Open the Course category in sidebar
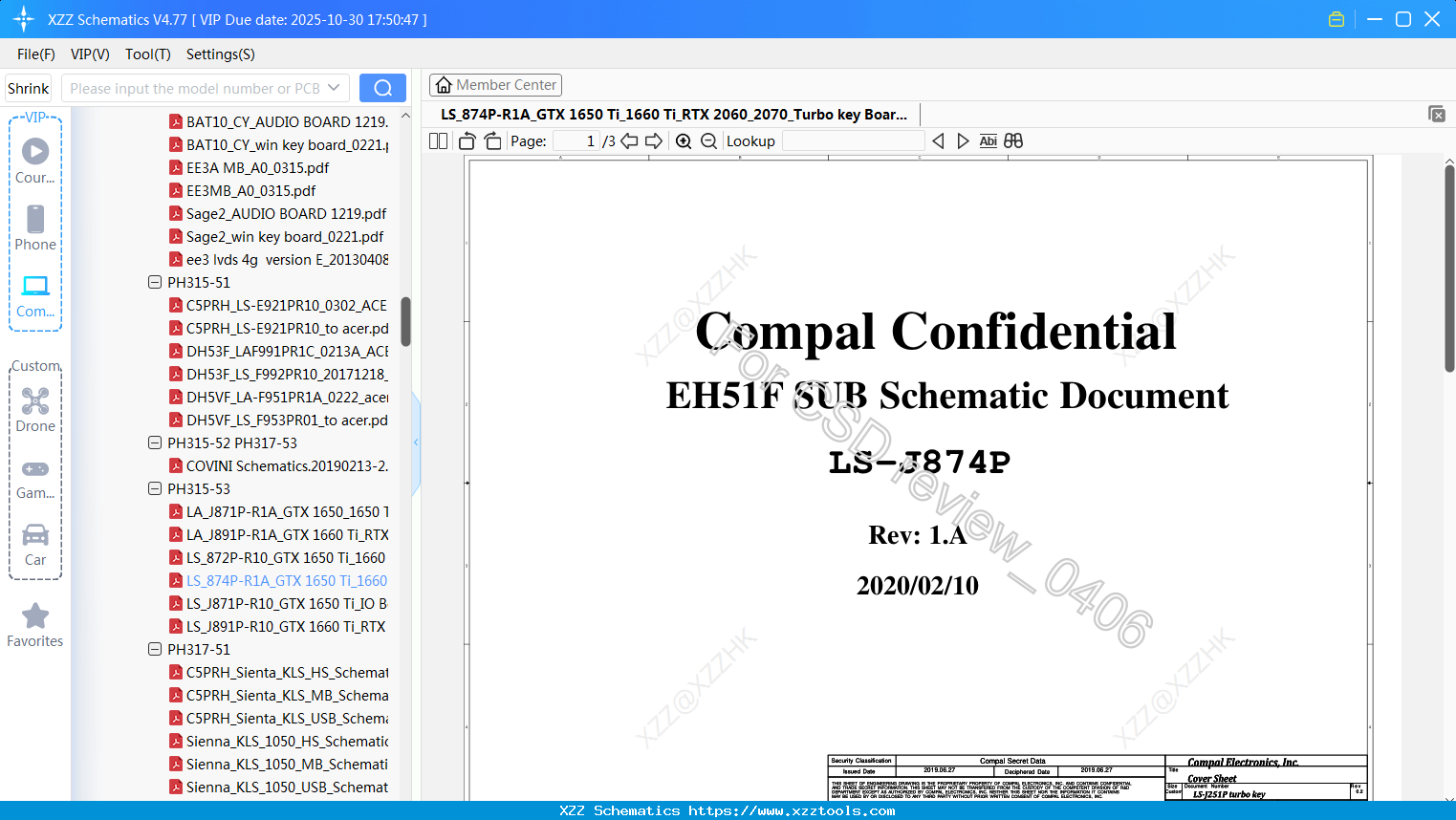Image resolution: width=1456 pixels, height=820 pixels. (35, 160)
